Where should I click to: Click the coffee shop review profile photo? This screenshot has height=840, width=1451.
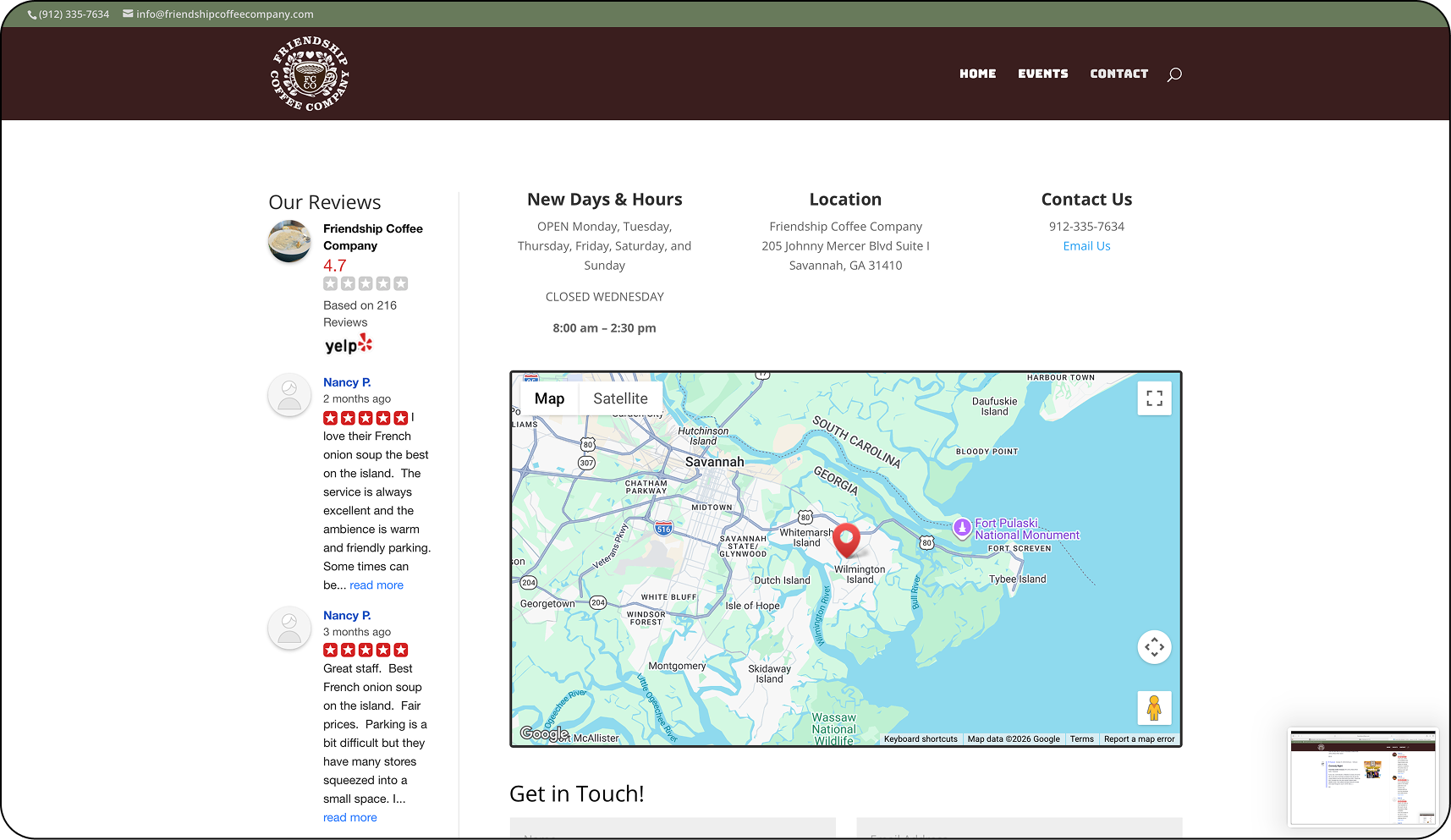(289, 242)
